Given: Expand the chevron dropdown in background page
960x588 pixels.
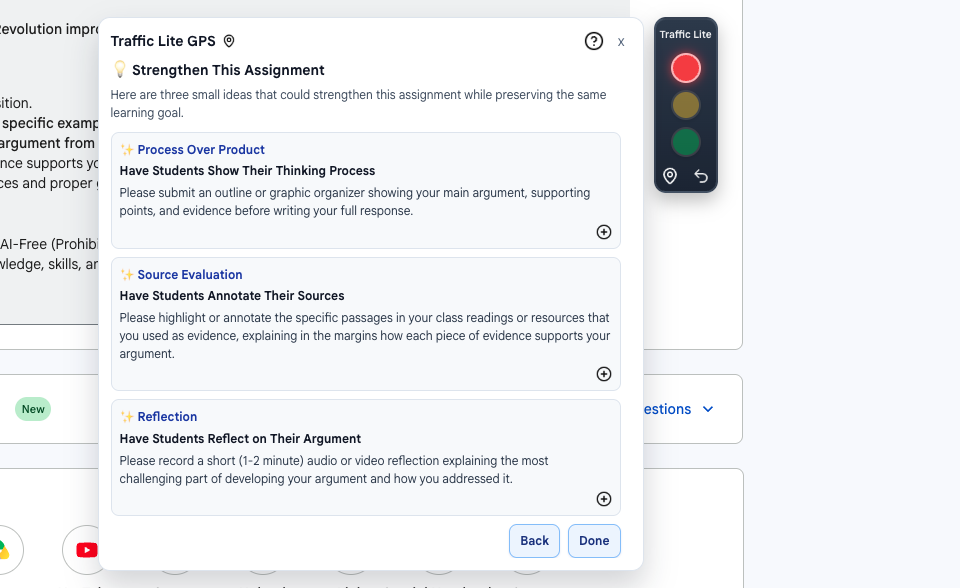Looking at the screenshot, I should (x=708, y=409).
